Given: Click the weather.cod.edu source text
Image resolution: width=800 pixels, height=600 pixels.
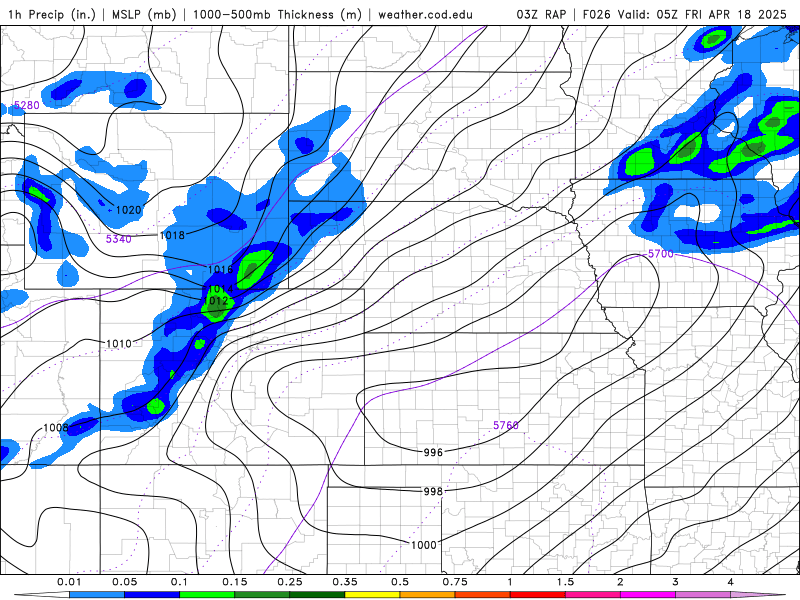Looking at the screenshot, I should coord(425,14).
